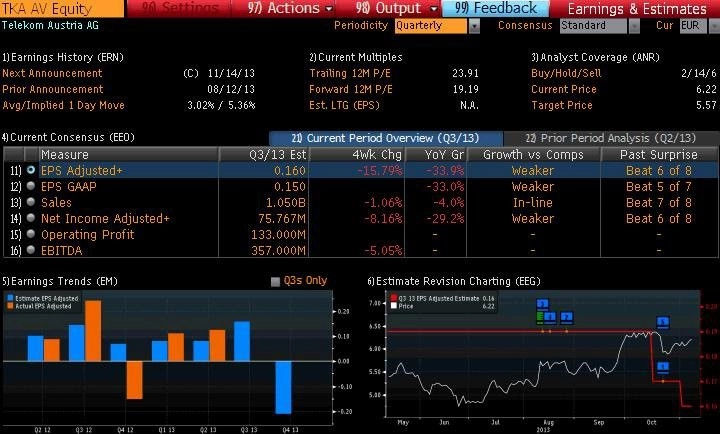This screenshot has width=720, height=434.
Task: Select the EBITDA radio button
Action: point(31,250)
